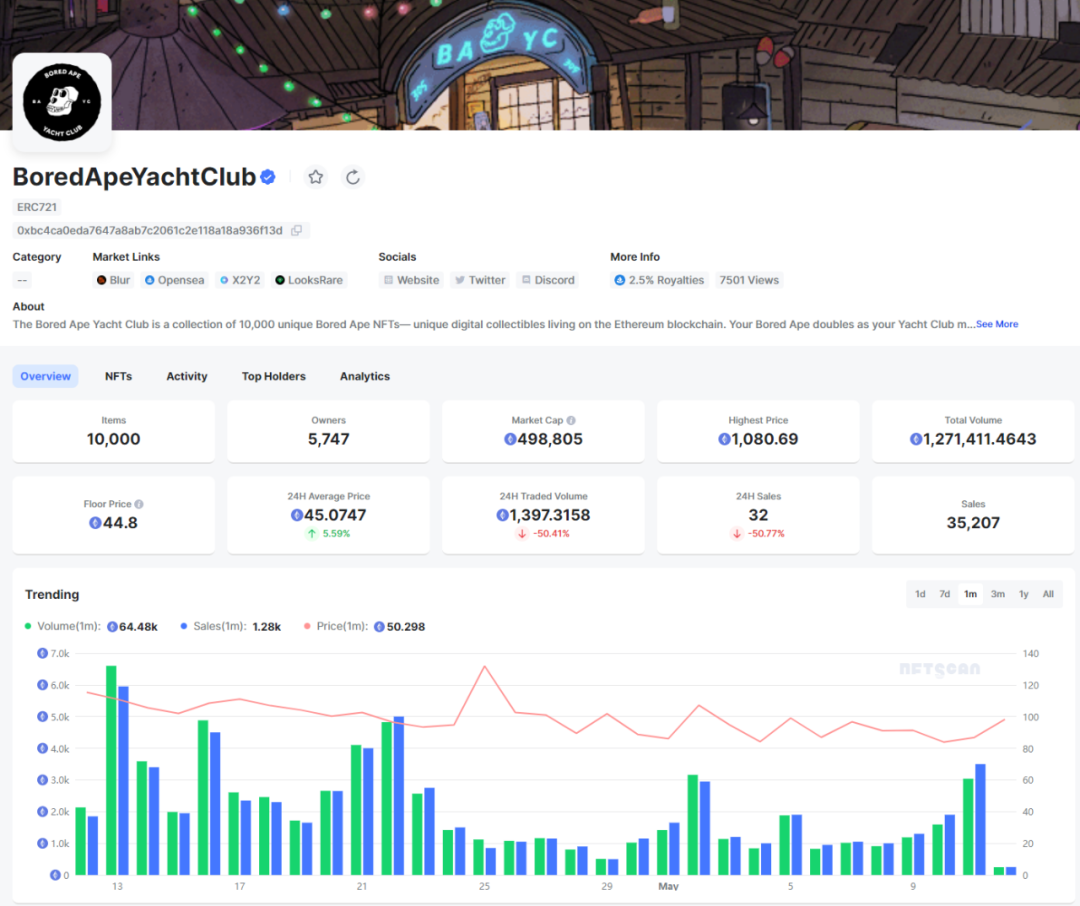Click the red down arrow beside -50.41%
The width and height of the screenshot is (1080, 906).
[522, 533]
